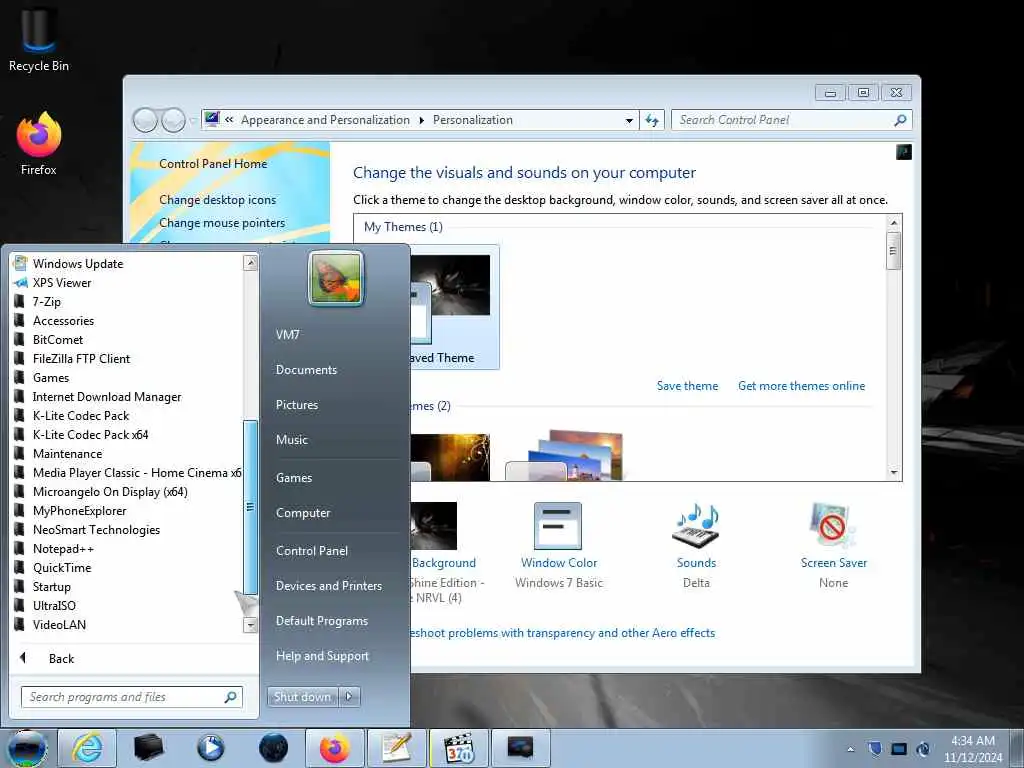Screen dimensions: 1024x768
Task: Open Control Panel from Start menu
Action: coord(312,551)
